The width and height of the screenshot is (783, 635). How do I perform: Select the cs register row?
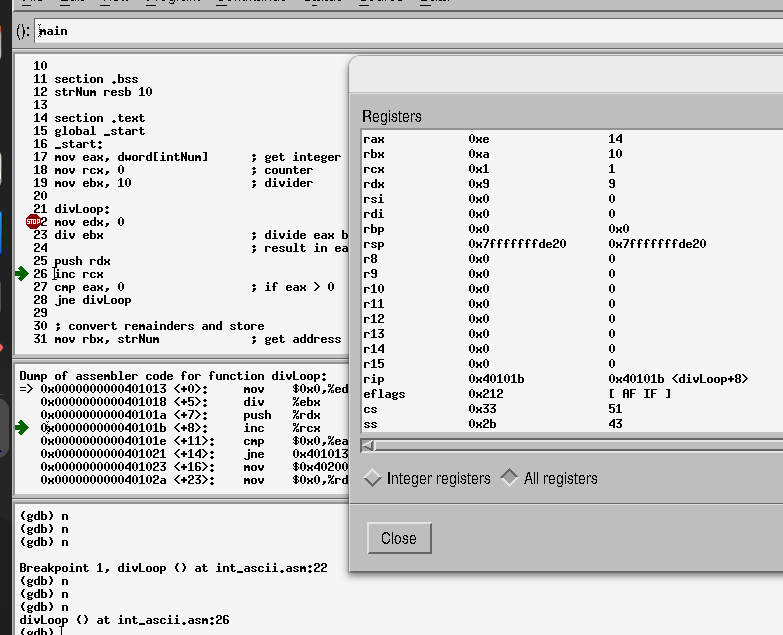click(x=572, y=408)
